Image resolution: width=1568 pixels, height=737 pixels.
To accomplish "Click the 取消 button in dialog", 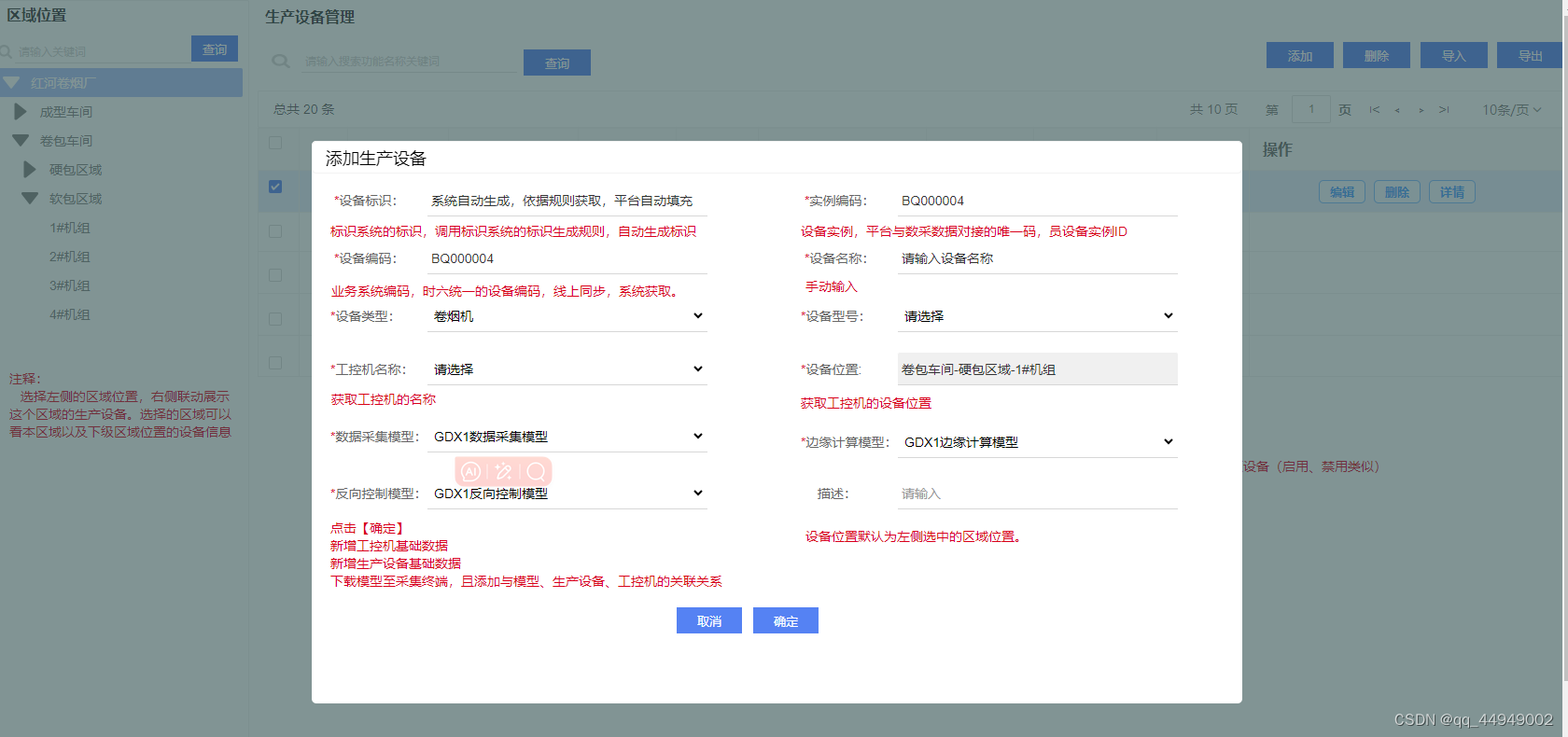I will (709, 620).
